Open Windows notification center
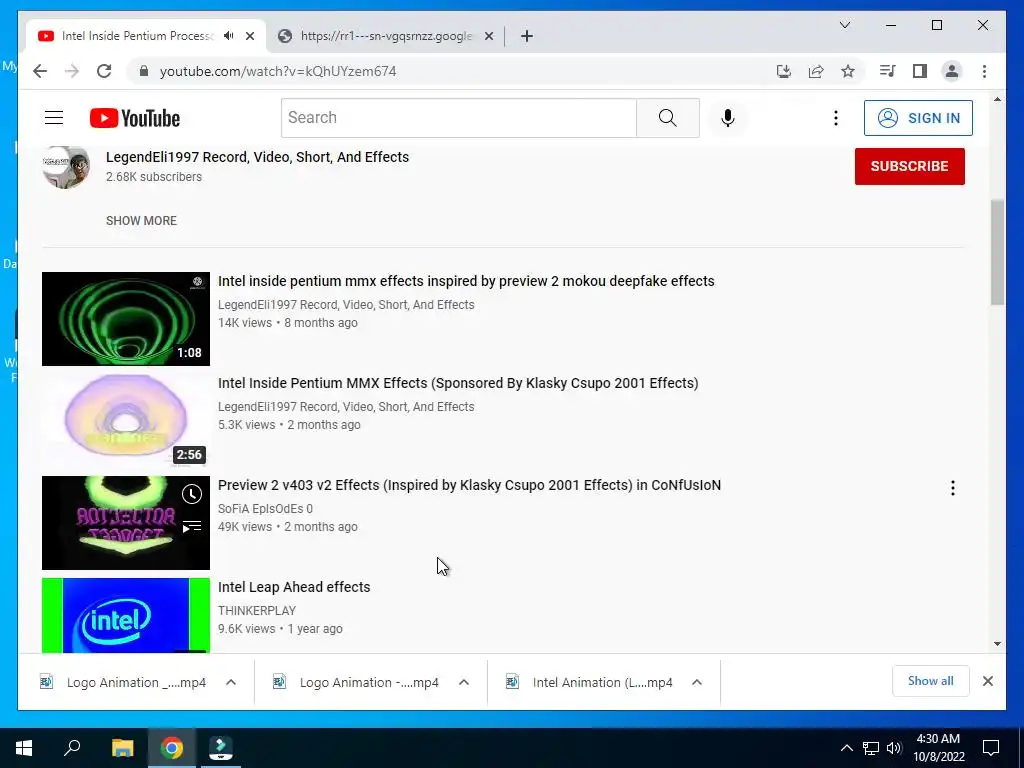The height and width of the screenshot is (768, 1024). 991,748
